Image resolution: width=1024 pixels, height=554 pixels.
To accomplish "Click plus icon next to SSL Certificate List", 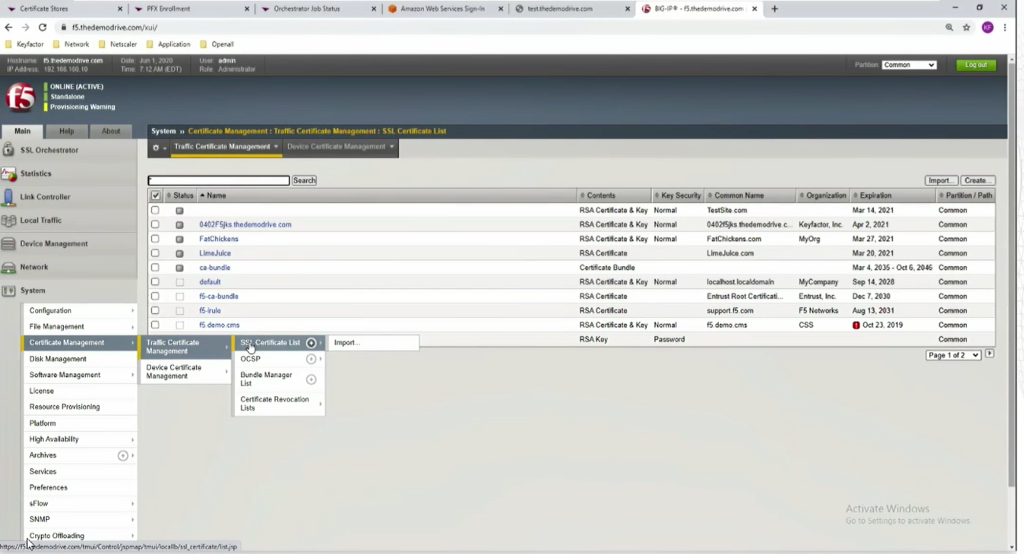I will click(x=312, y=343).
